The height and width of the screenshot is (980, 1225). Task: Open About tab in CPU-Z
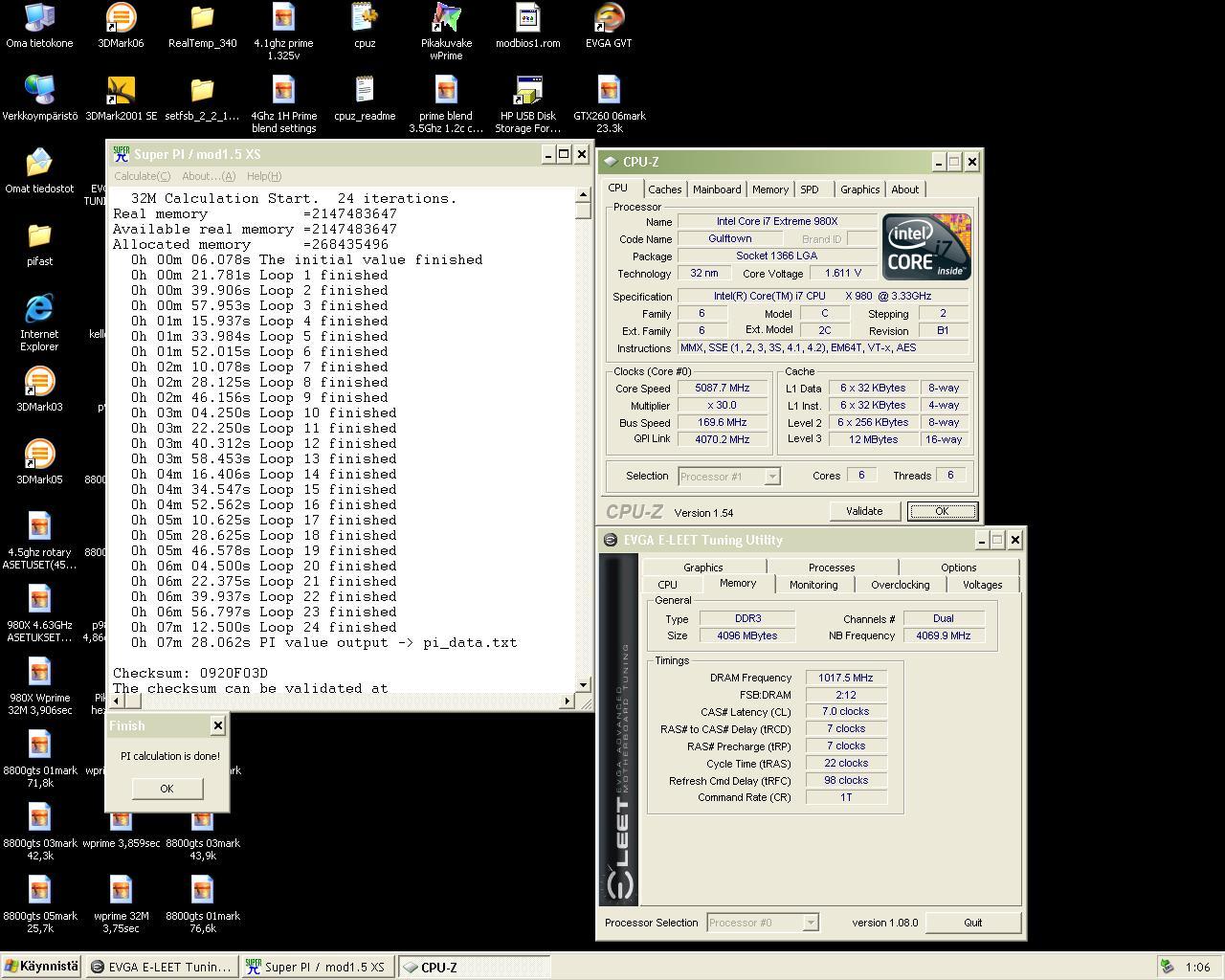[x=904, y=189]
